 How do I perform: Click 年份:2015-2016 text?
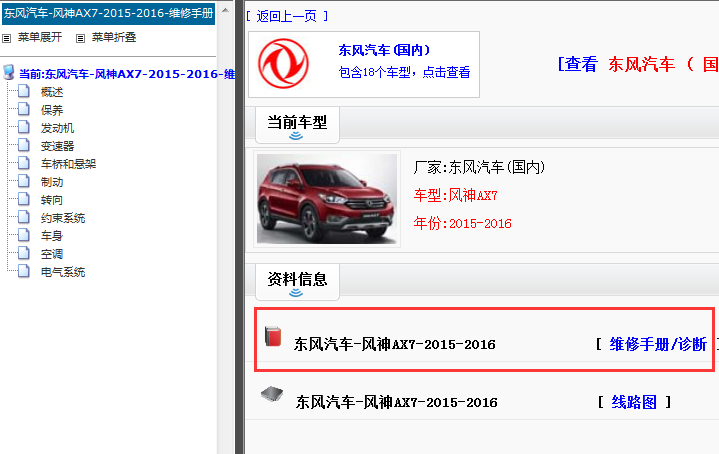462,223
